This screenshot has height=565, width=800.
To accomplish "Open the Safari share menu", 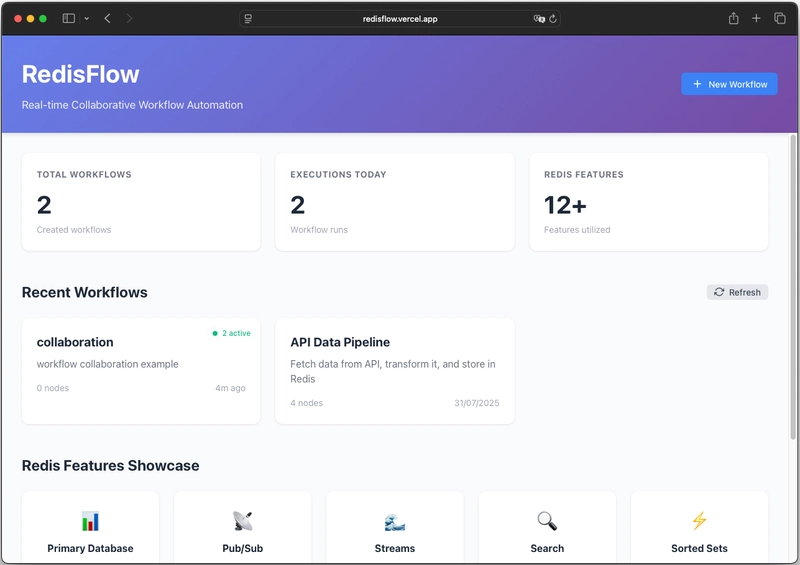I will (733, 18).
